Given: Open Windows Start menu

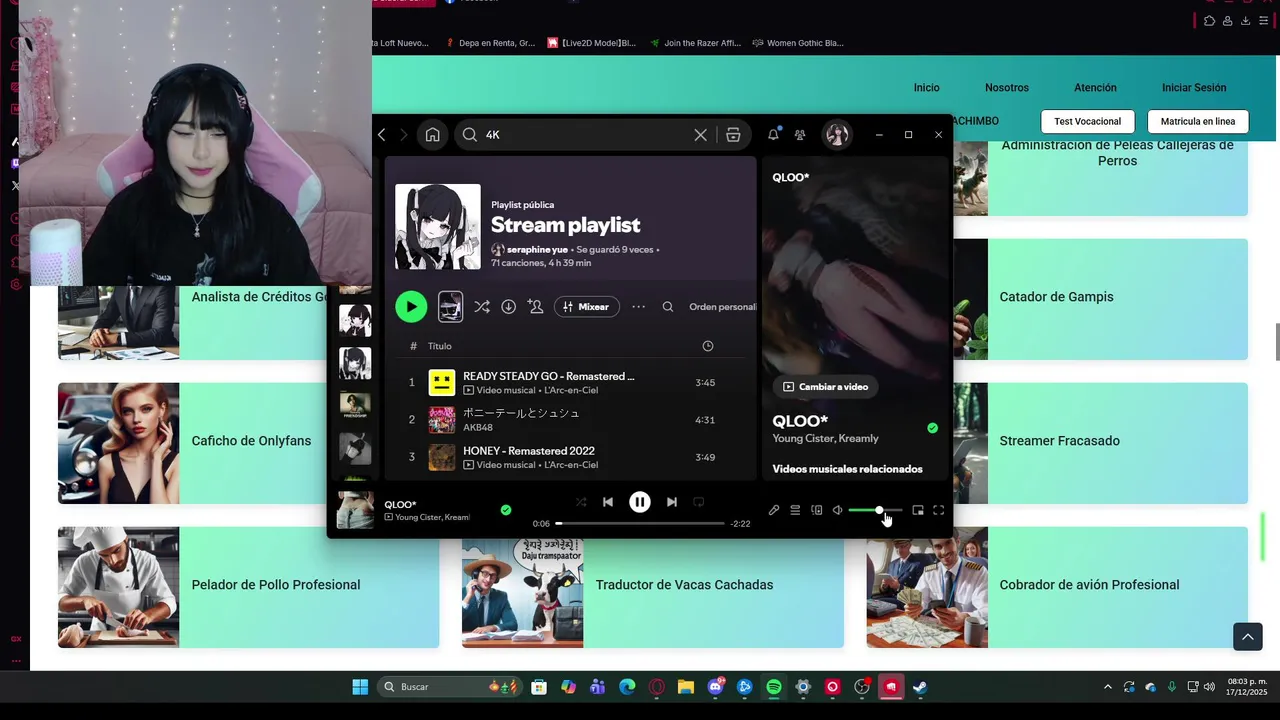Looking at the screenshot, I should coord(360,687).
